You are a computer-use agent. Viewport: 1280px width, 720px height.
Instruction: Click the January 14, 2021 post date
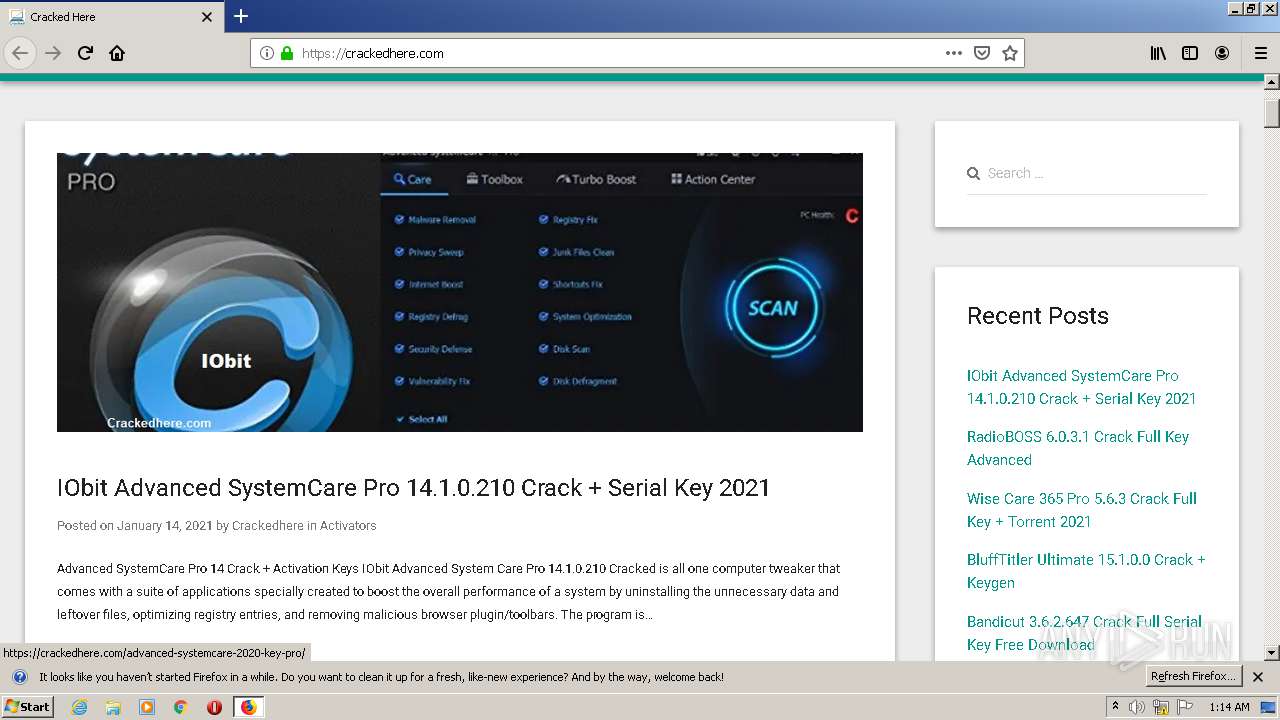coord(164,525)
